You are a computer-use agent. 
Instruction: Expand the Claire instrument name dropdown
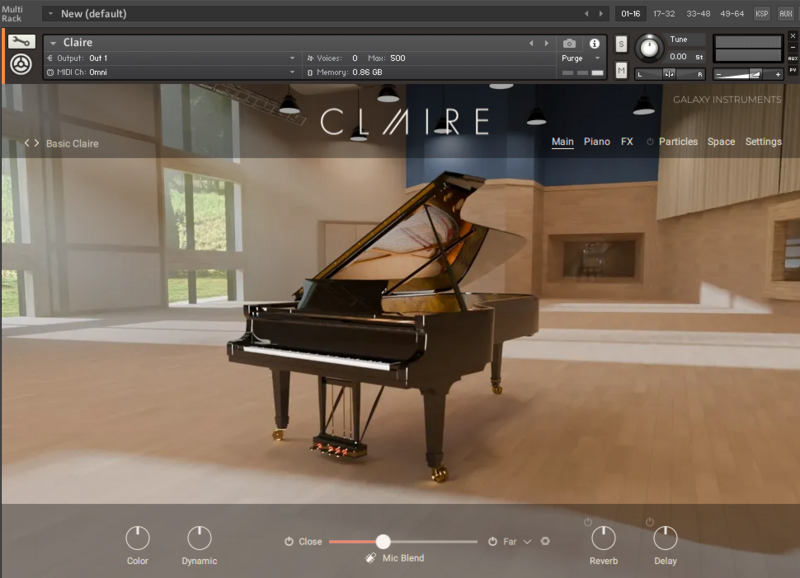click(x=53, y=43)
